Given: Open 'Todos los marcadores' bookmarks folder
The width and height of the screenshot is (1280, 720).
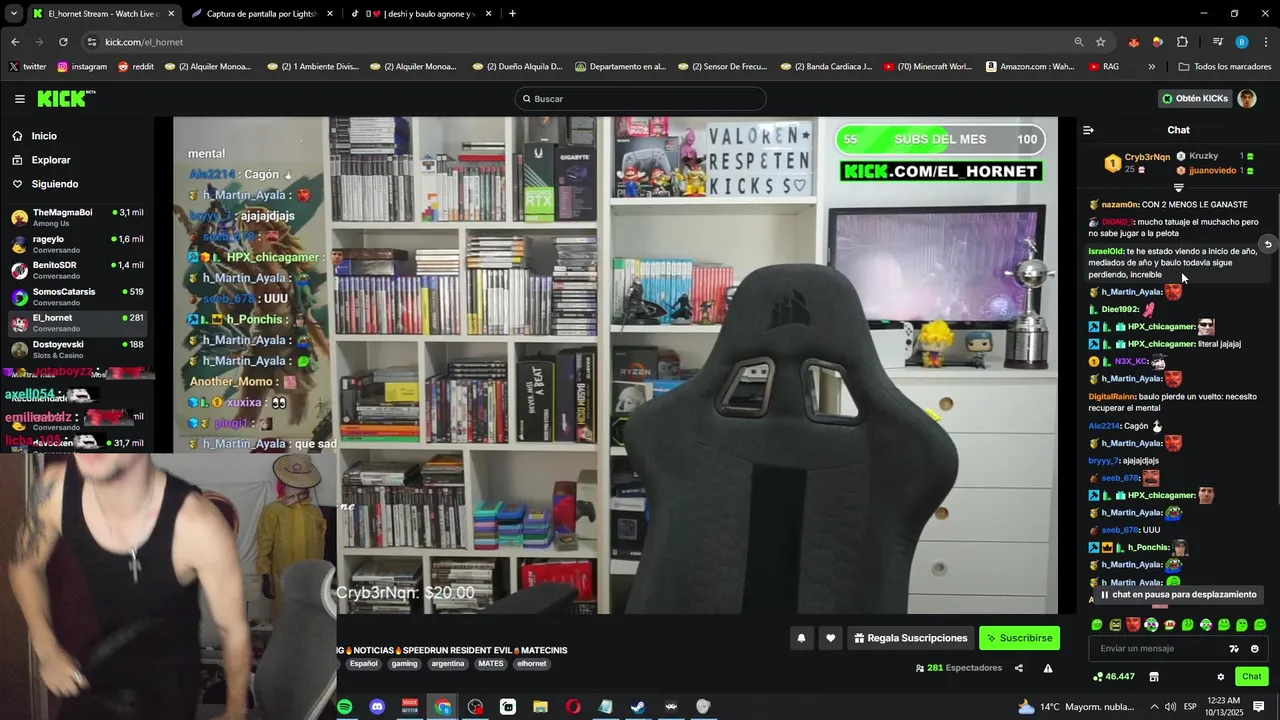Looking at the screenshot, I should [x=1225, y=67].
